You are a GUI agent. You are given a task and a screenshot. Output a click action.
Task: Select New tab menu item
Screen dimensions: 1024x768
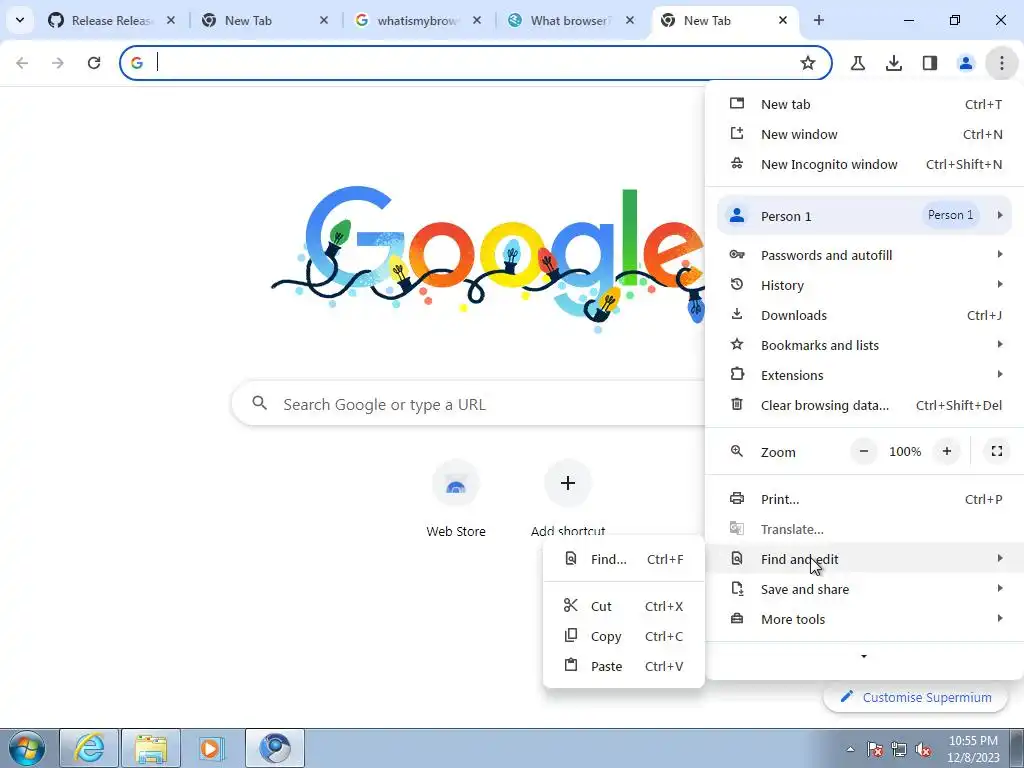coord(865,104)
